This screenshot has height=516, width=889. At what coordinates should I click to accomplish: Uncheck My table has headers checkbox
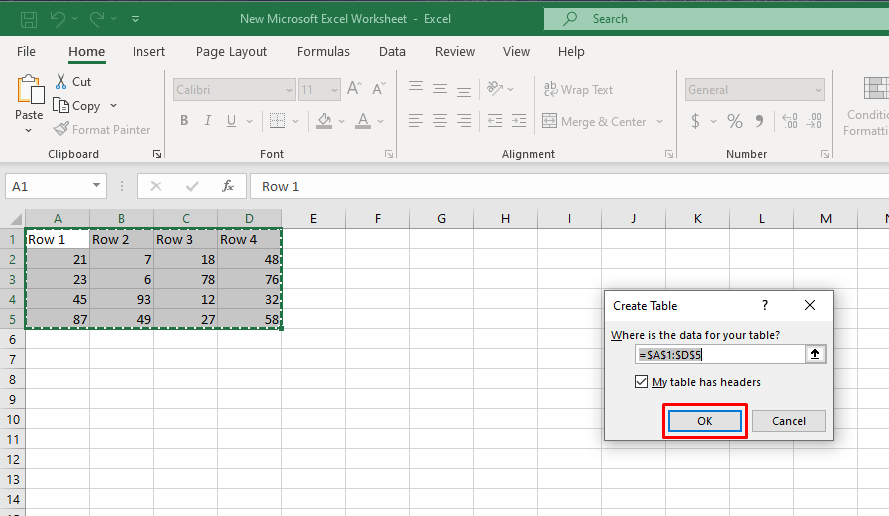(x=641, y=382)
